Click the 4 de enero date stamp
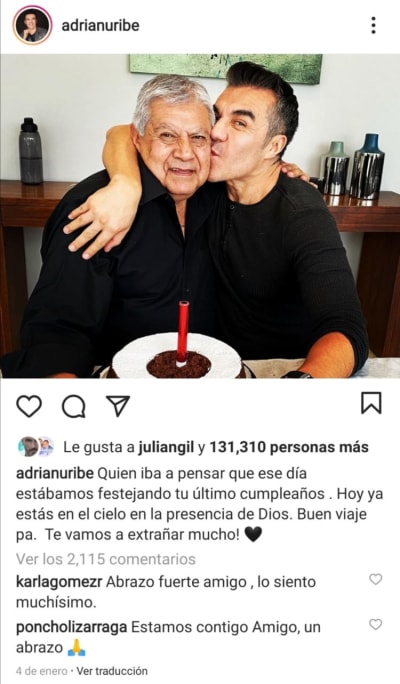The image size is (400, 684). click(42, 670)
